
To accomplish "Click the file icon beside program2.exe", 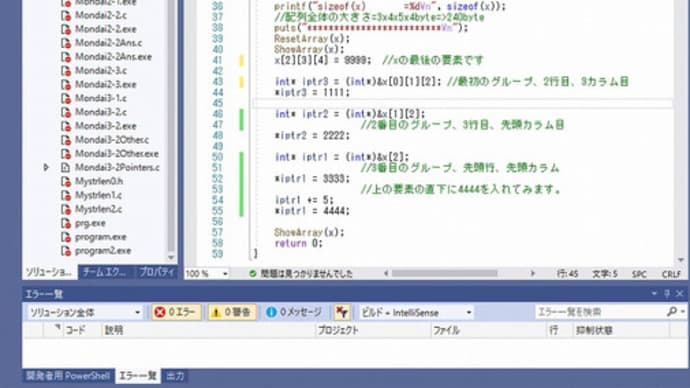I will (66, 251).
